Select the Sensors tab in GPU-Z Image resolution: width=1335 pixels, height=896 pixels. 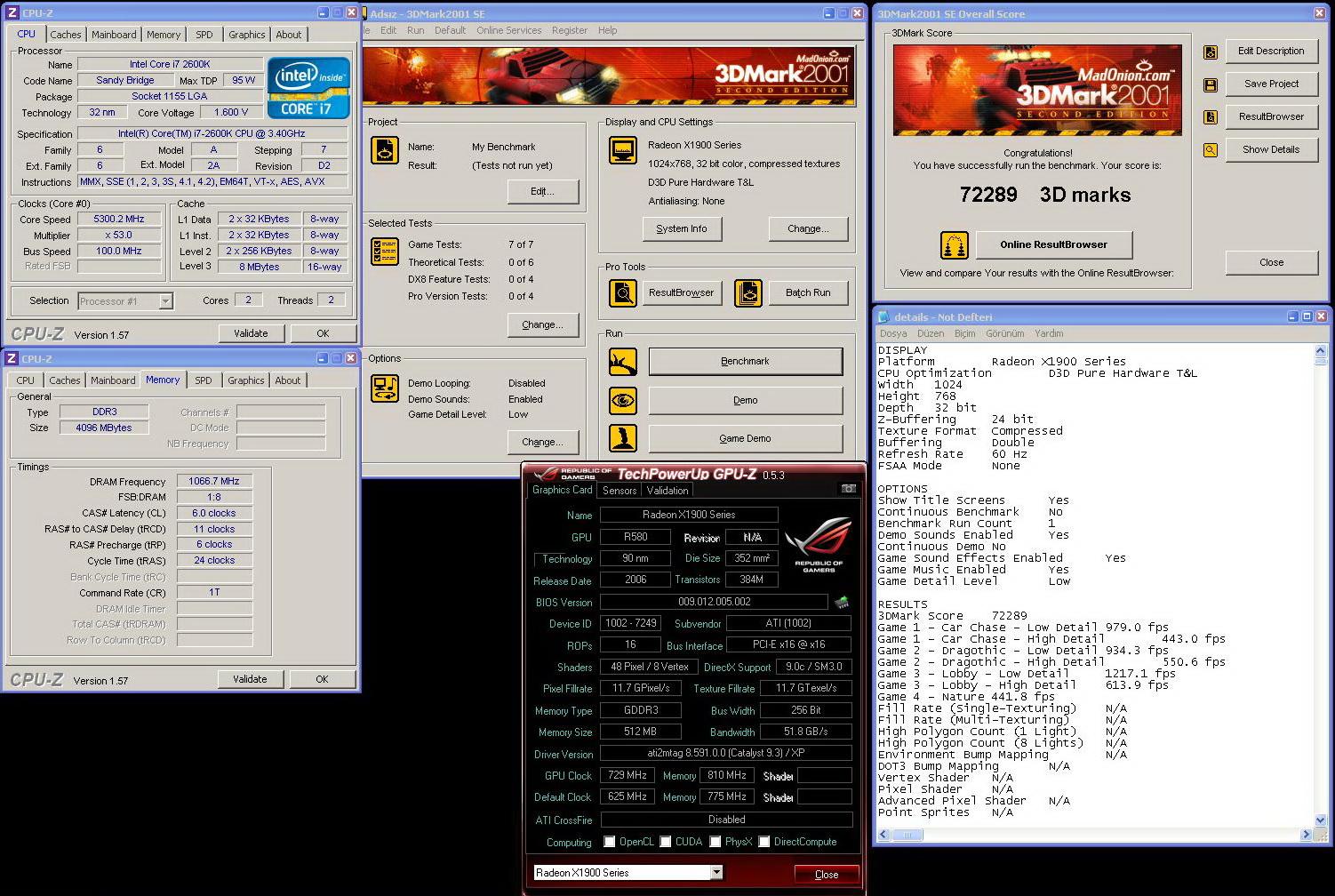pos(620,491)
